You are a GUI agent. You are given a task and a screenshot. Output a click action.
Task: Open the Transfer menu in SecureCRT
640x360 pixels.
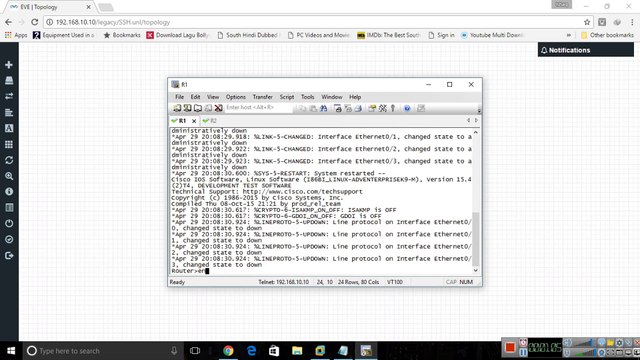[262, 97]
